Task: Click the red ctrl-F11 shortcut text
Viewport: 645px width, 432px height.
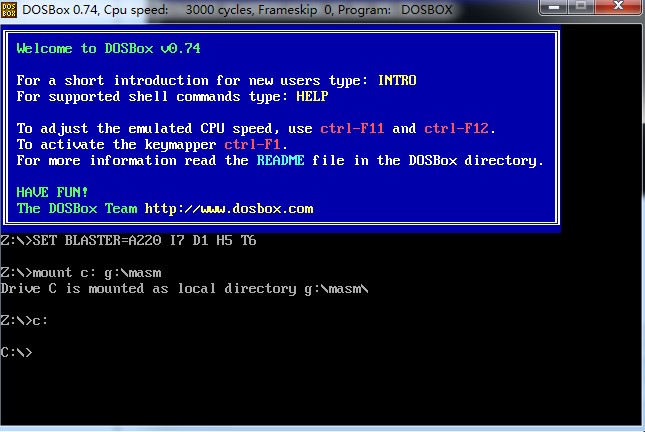Action: point(352,128)
